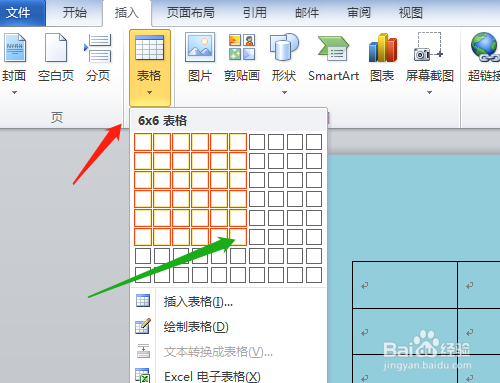Insert a 空白页 blank page

(56, 57)
